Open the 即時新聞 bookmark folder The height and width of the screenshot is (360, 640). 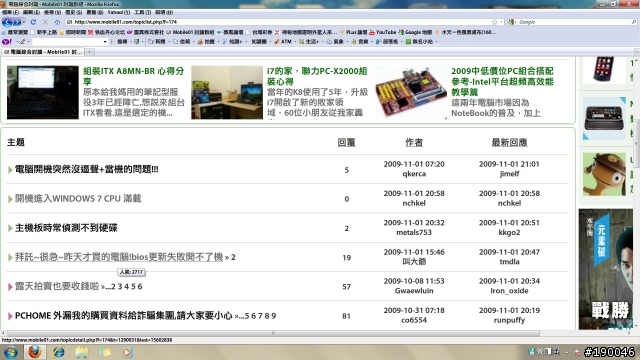[x=73, y=32]
